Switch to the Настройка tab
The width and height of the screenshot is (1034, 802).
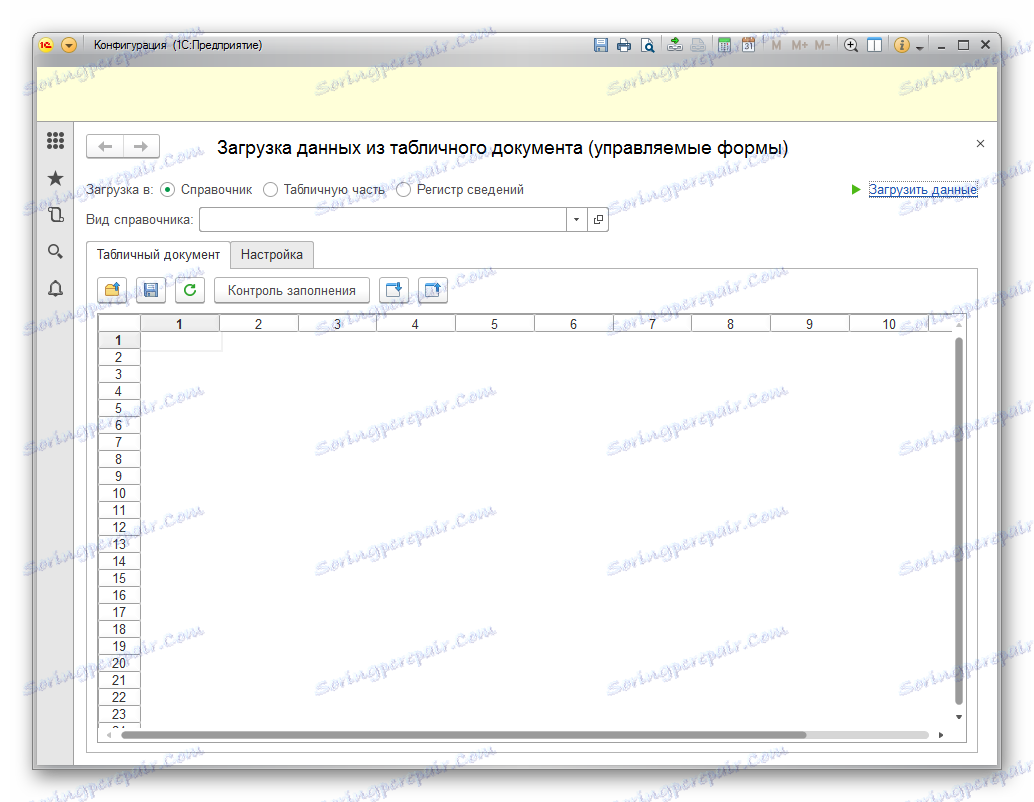pos(272,255)
